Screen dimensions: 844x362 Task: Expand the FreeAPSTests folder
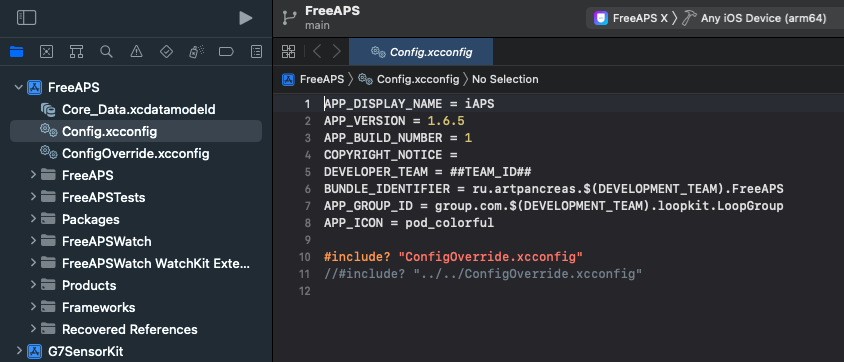pos(33,197)
